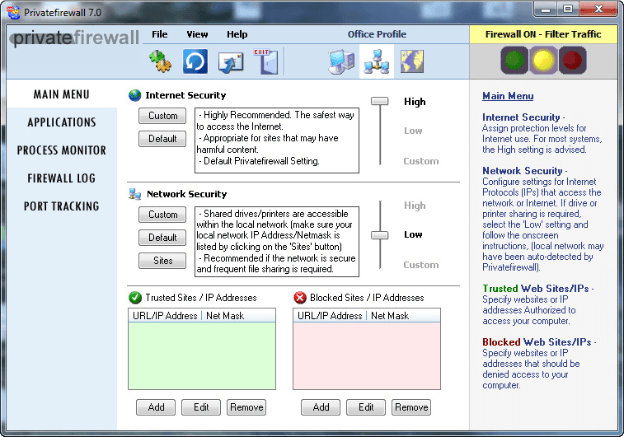The width and height of the screenshot is (624, 437).
Task: Click the Exit door toolbar icon
Action: tap(267, 61)
